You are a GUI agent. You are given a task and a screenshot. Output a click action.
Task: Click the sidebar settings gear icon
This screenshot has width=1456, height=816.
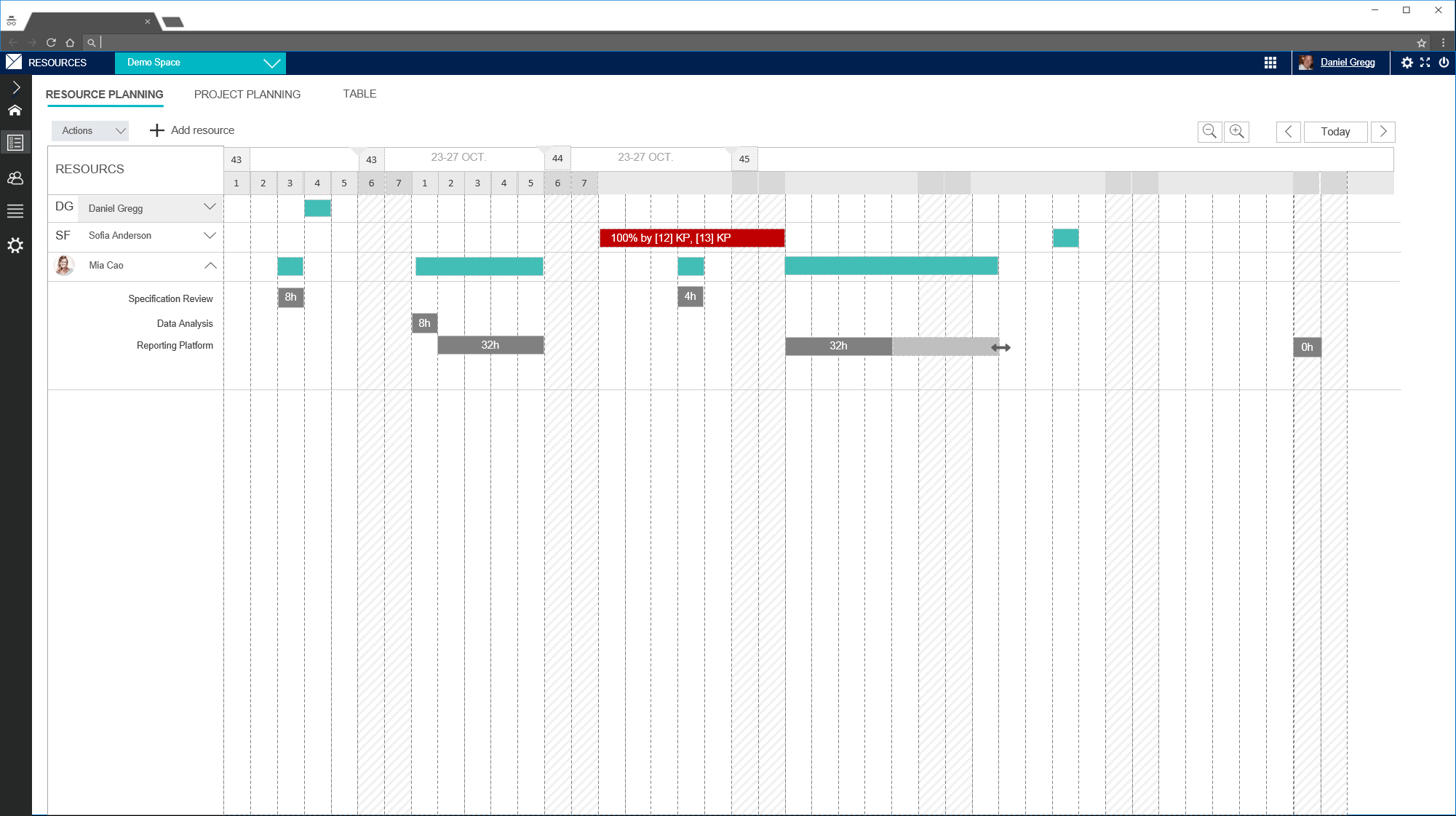[15, 245]
